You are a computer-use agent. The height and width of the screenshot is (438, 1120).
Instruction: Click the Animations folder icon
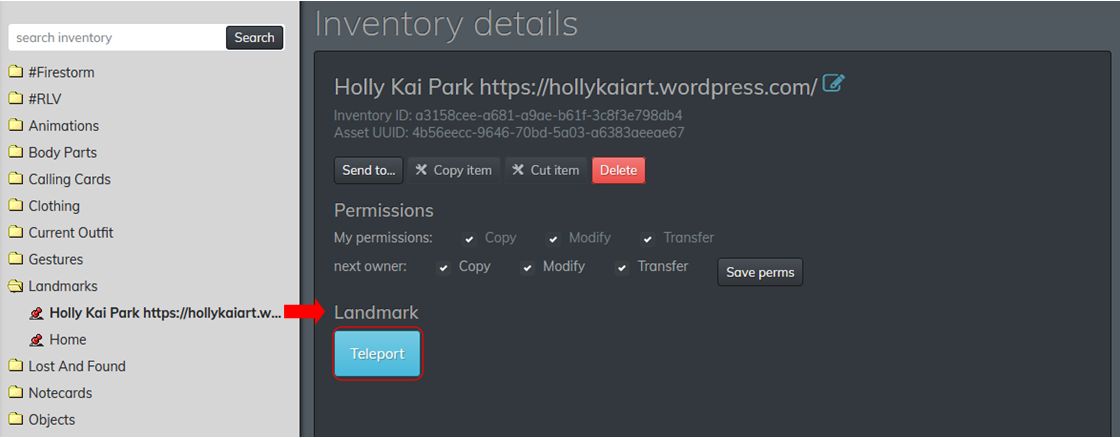pyautogui.click(x=16, y=126)
